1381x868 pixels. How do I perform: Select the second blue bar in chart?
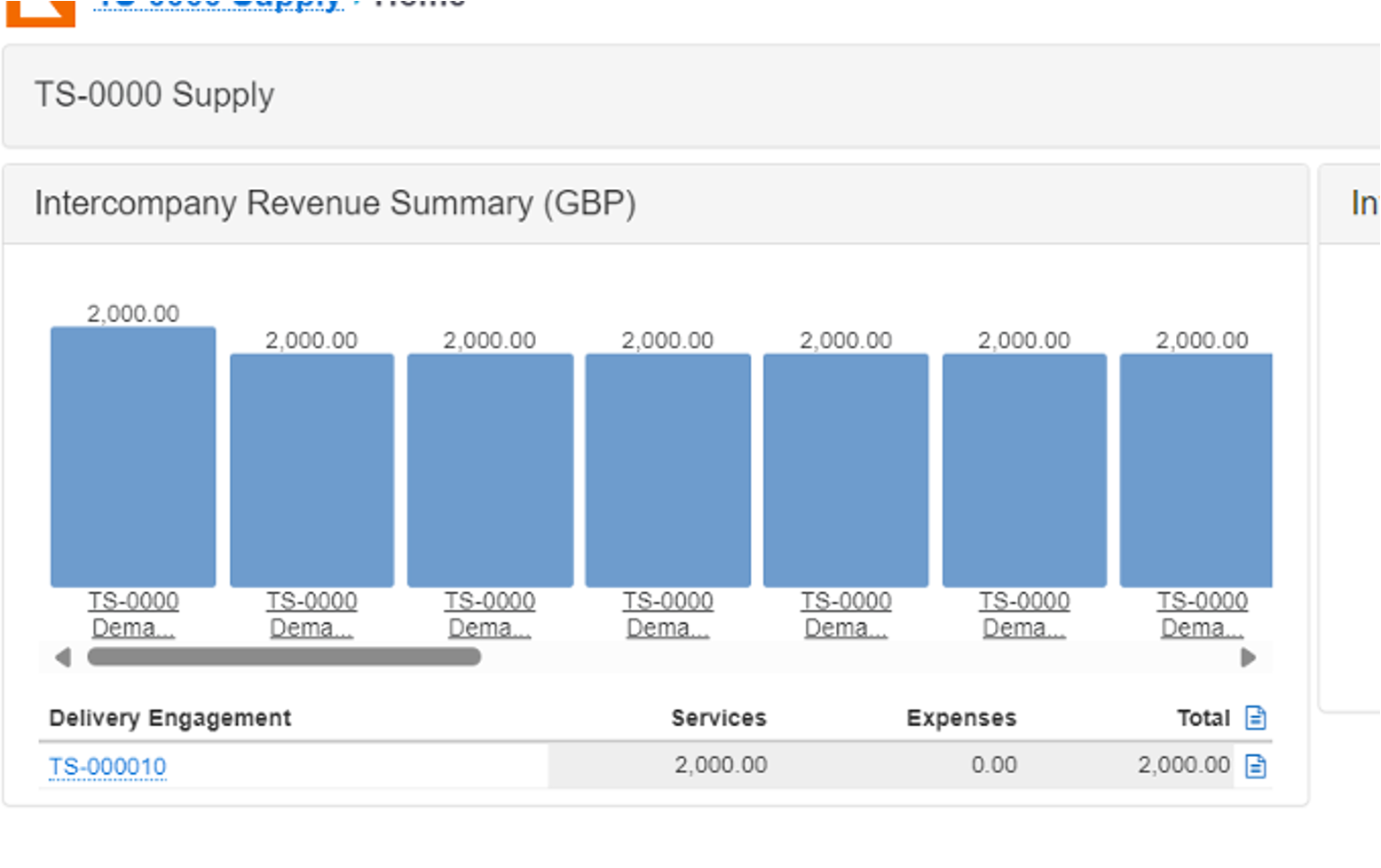click(x=312, y=470)
